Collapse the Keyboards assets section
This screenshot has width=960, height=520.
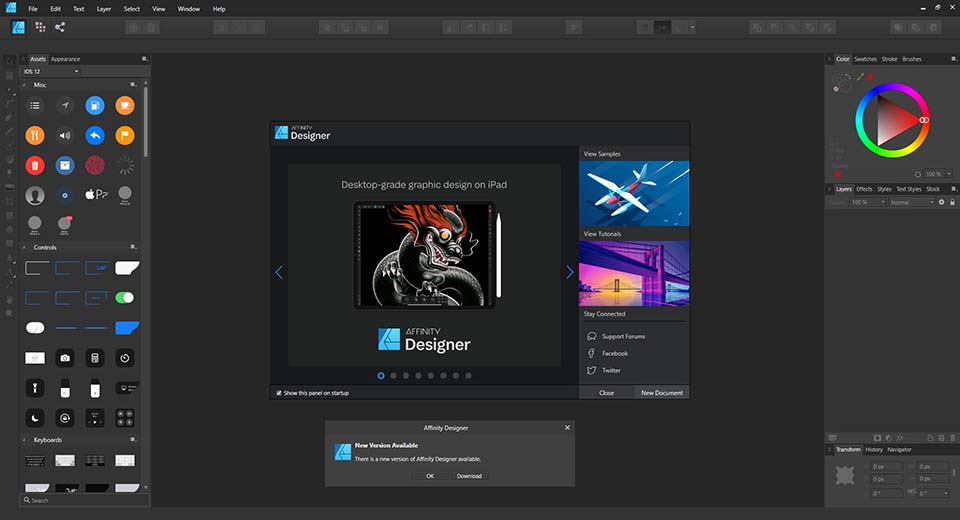tap(24, 440)
